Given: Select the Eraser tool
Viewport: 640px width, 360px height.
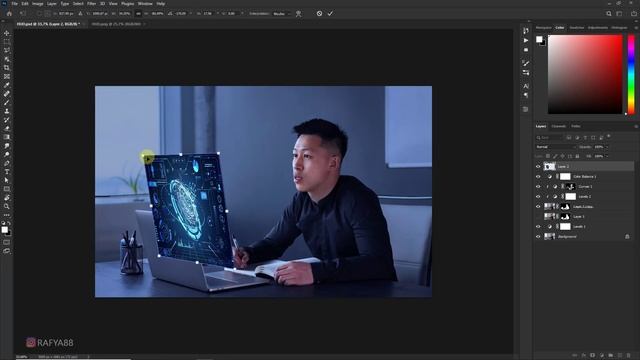Looking at the screenshot, I should [x=7, y=129].
